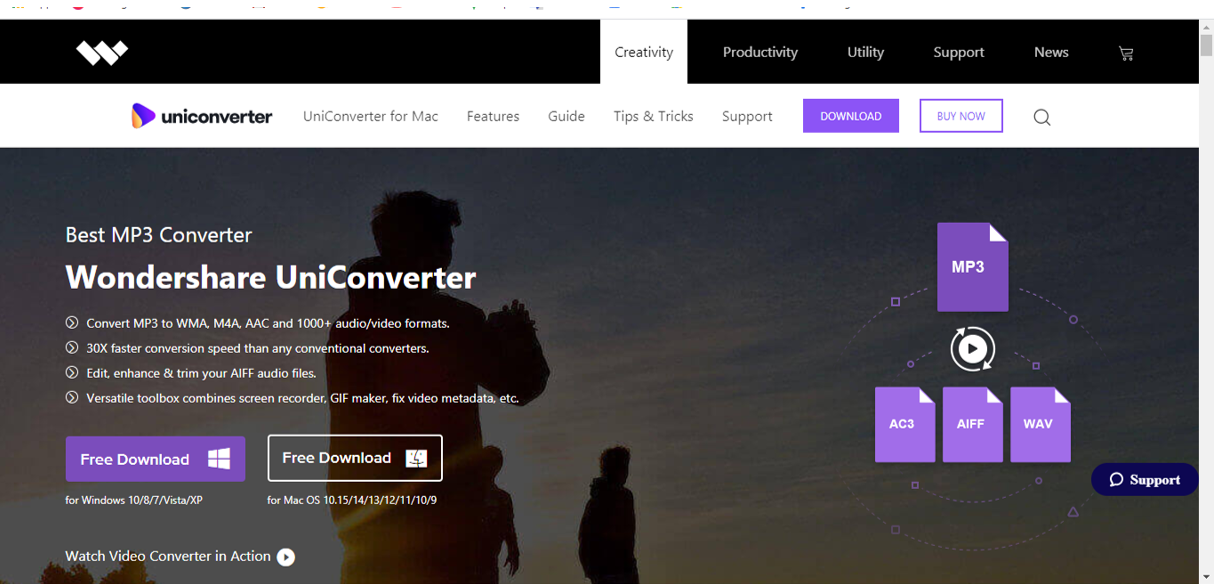Click the WAV file icon
1214x584 pixels.
click(1040, 424)
